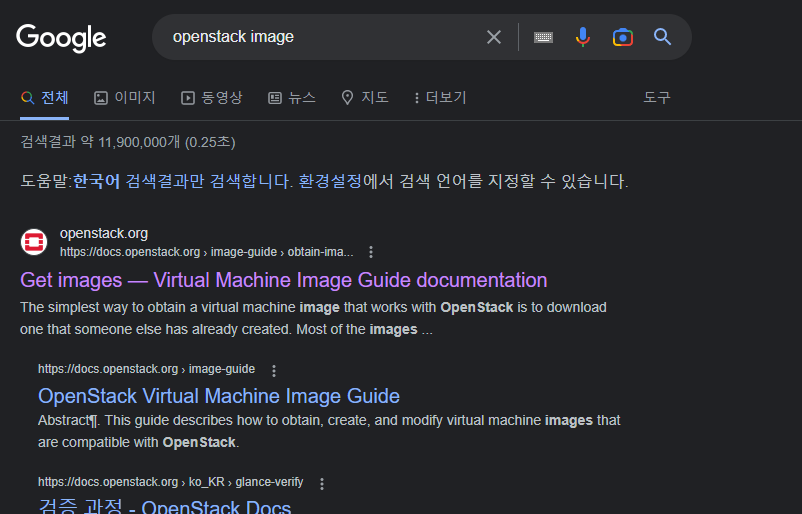The width and height of the screenshot is (802, 514).
Task: Open the 도구 tools option
Action: tap(657, 97)
